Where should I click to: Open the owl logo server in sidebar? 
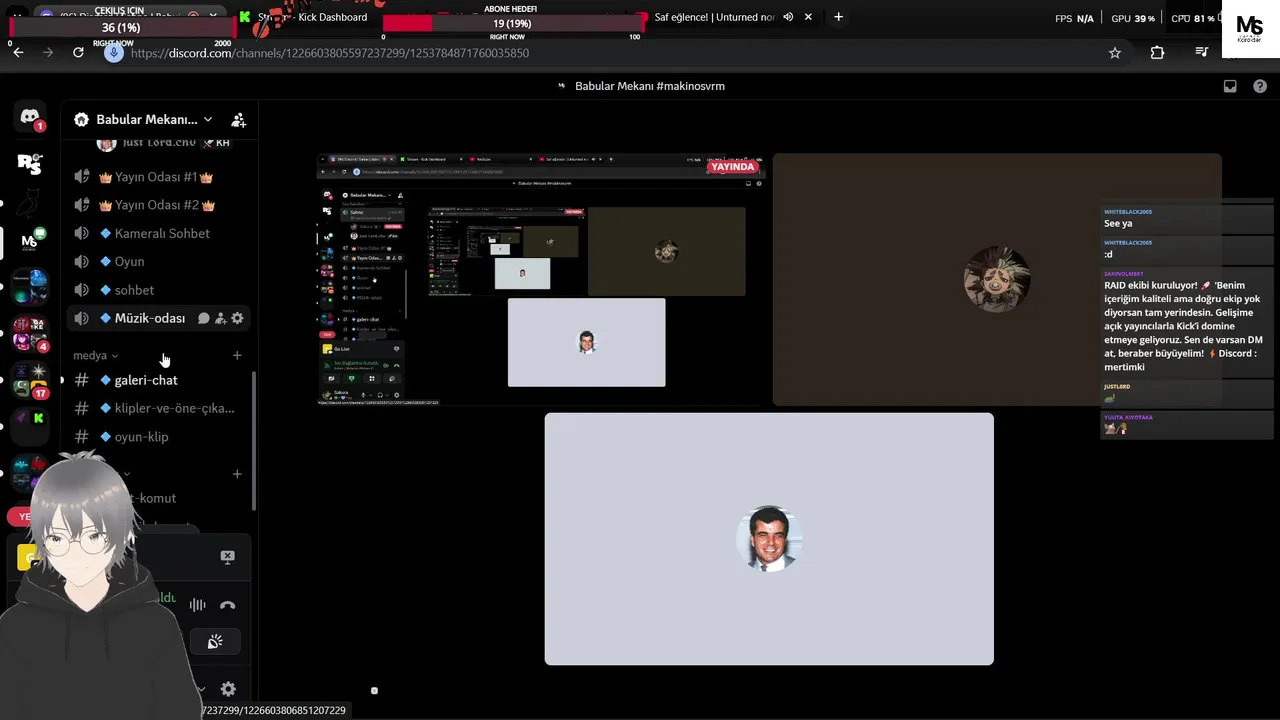click(30, 201)
